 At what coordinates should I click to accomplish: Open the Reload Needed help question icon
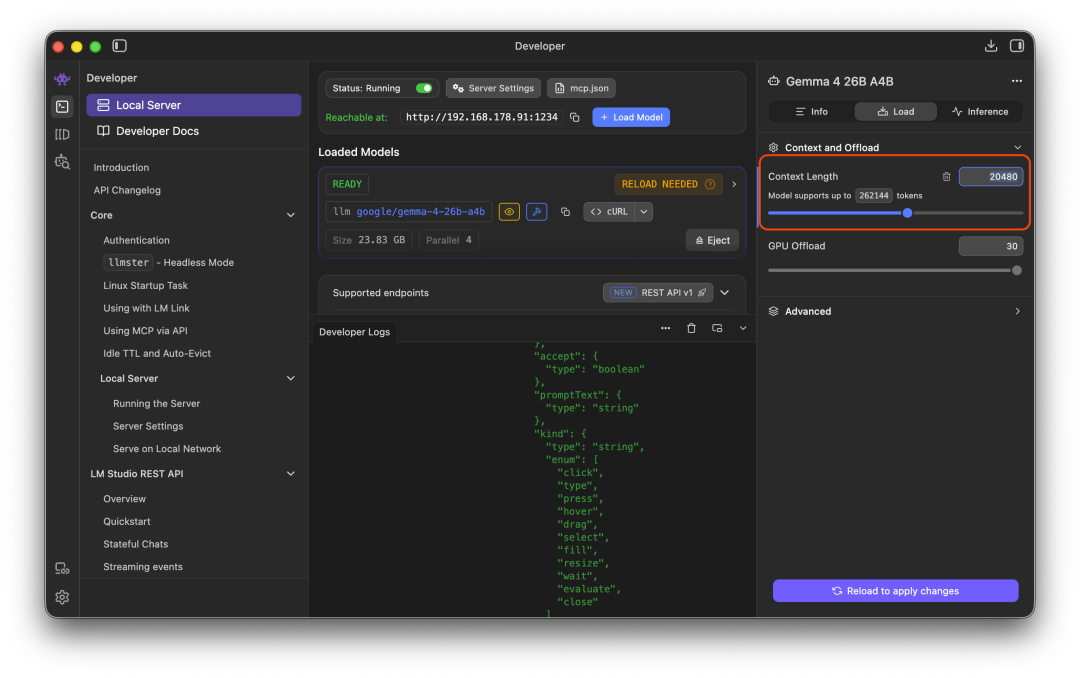(710, 184)
